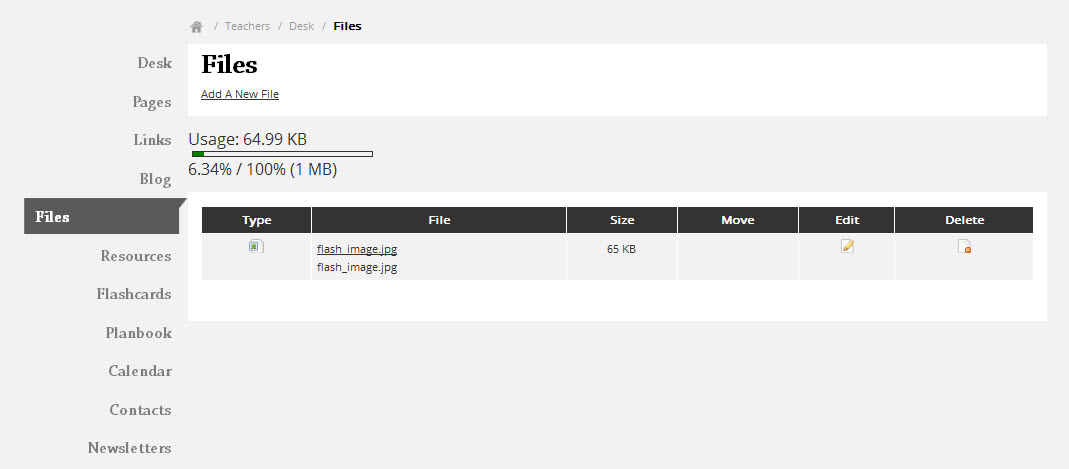This screenshot has width=1069, height=469.
Task: Open the flash_image.jpg file link
Action: [x=357, y=249]
